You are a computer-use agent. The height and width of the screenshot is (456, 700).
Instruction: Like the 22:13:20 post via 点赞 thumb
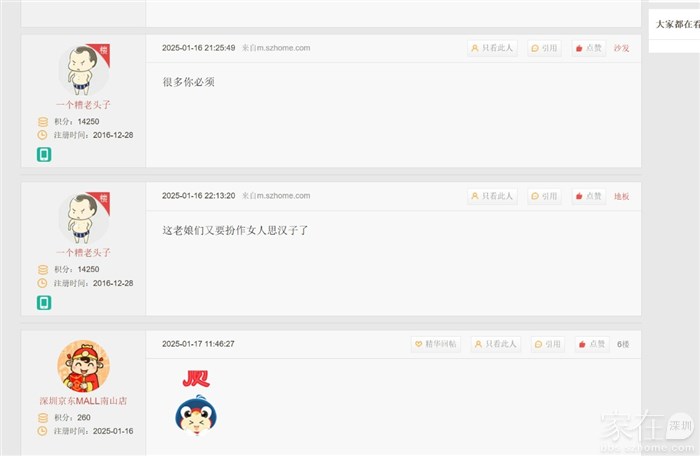[x=589, y=196]
